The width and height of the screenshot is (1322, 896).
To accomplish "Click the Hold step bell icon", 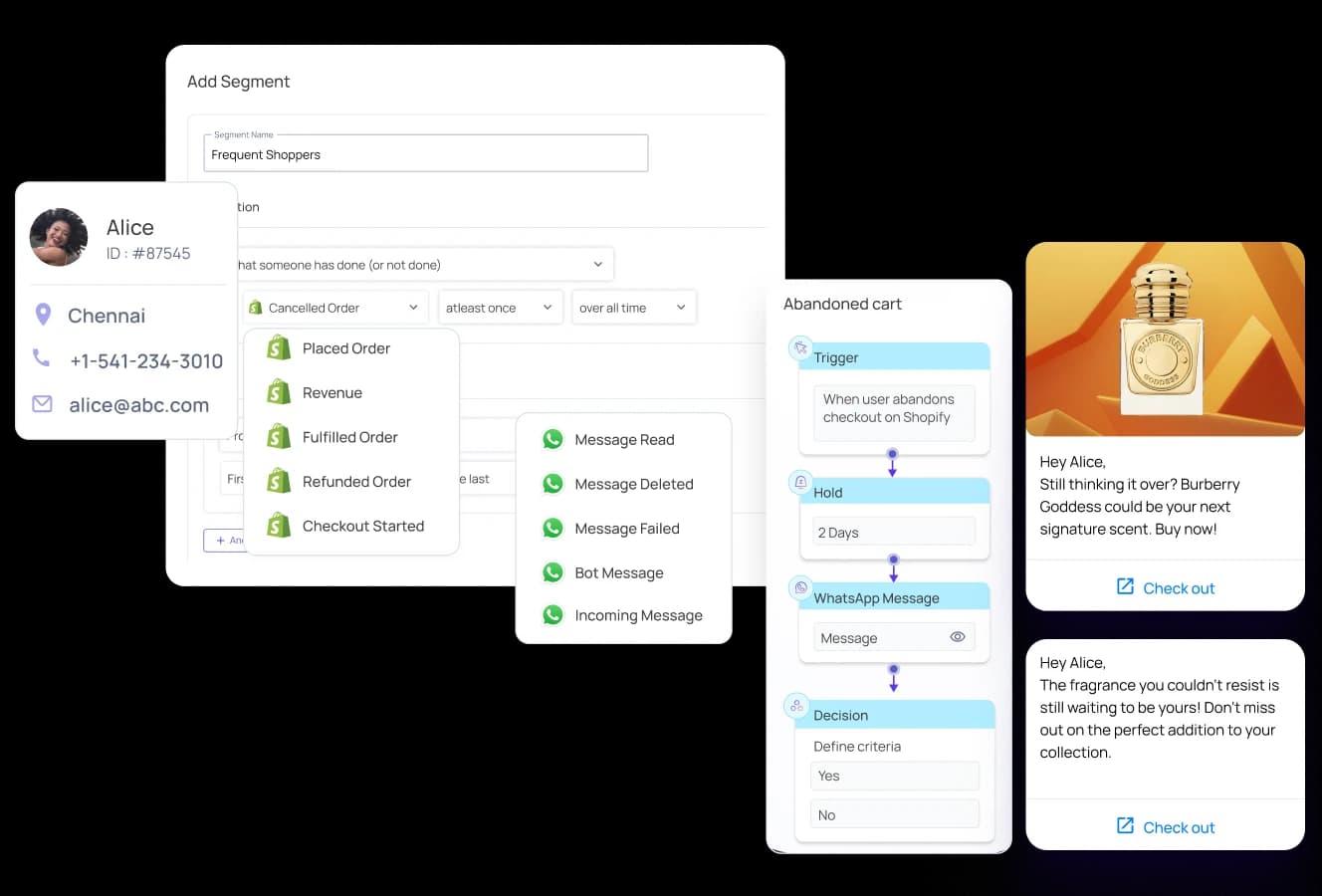I will point(800,483).
